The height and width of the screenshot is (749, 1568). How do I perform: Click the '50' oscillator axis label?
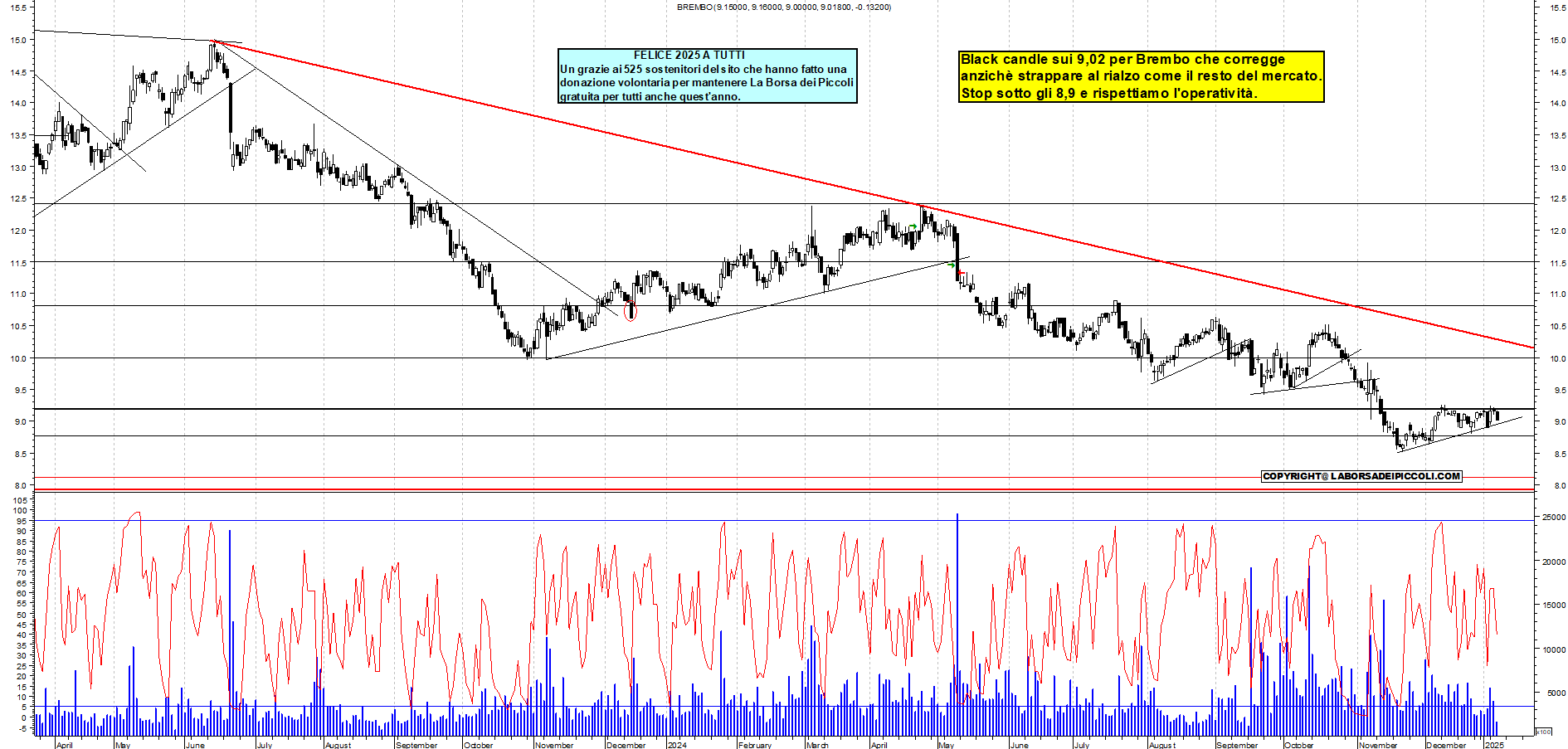[22, 614]
